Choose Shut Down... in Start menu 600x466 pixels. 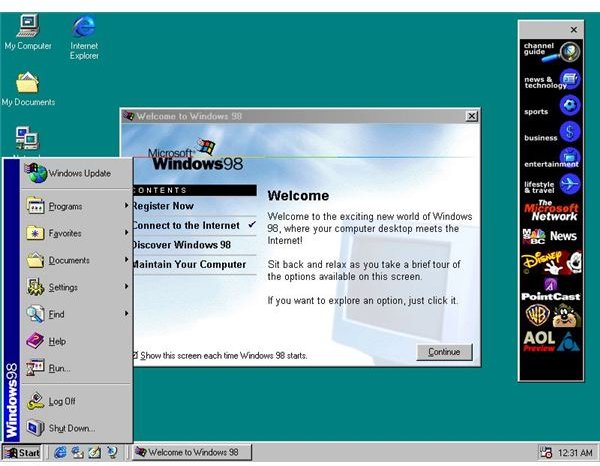click(x=76, y=428)
